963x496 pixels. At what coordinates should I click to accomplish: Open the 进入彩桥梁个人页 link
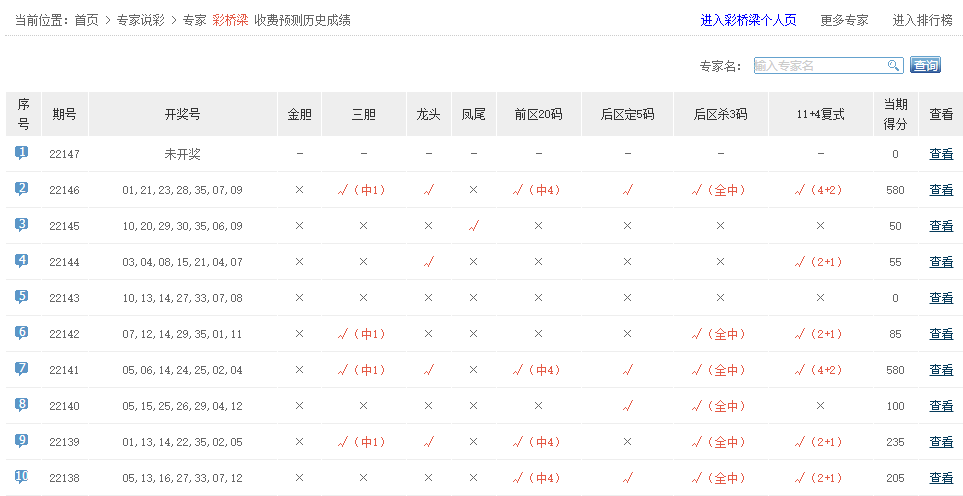748,20
